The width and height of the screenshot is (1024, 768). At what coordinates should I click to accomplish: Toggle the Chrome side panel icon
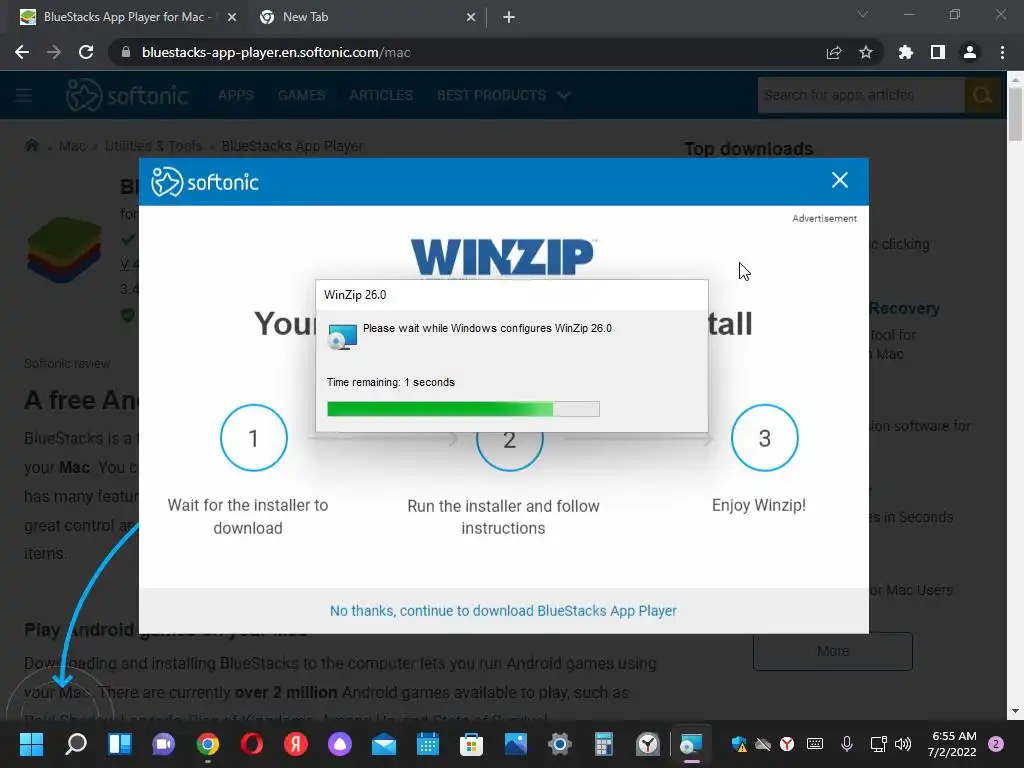coord(938,52)
